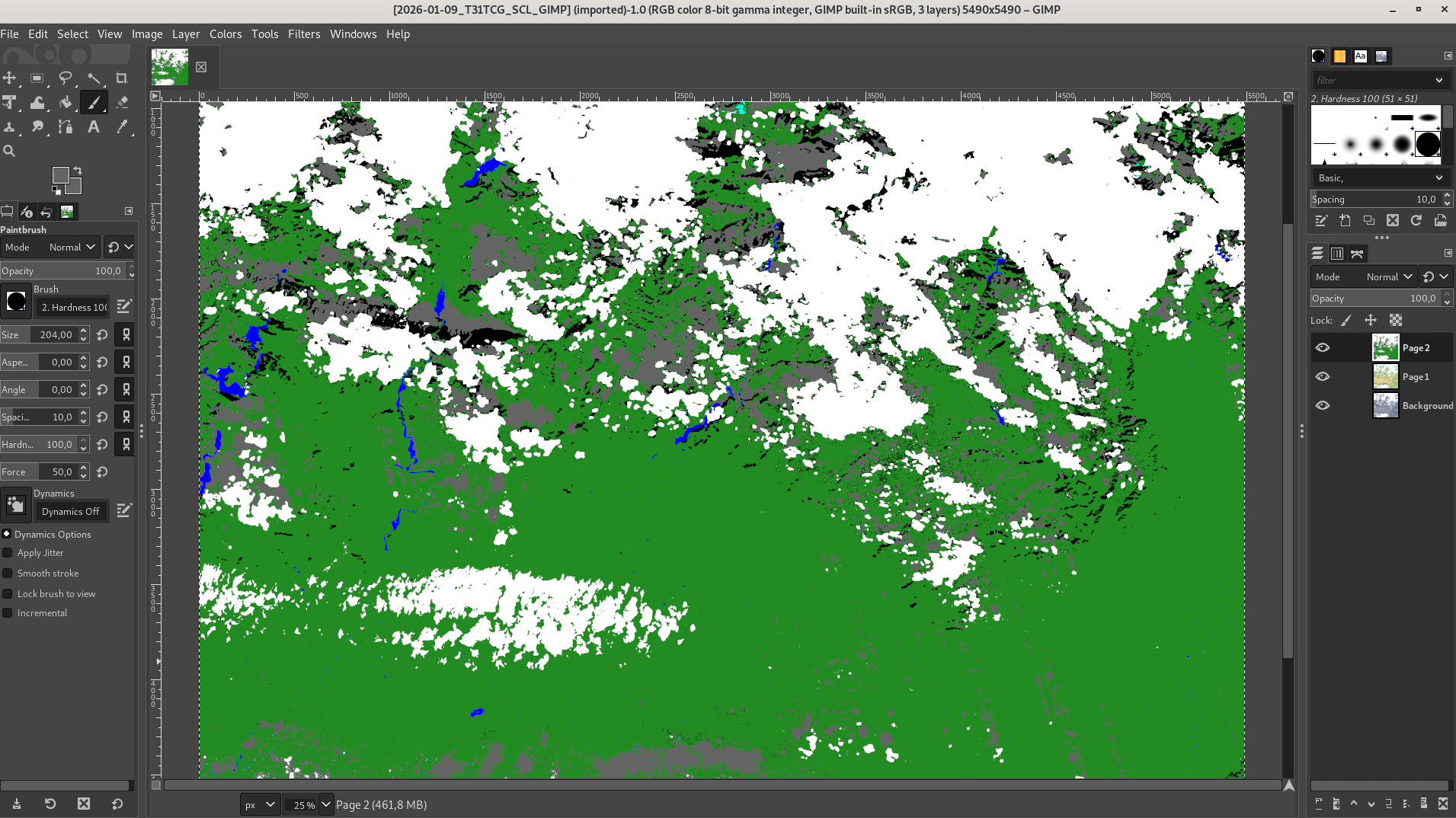
Task: Select the Bucket Fill tool
Action: click(66, 102)
